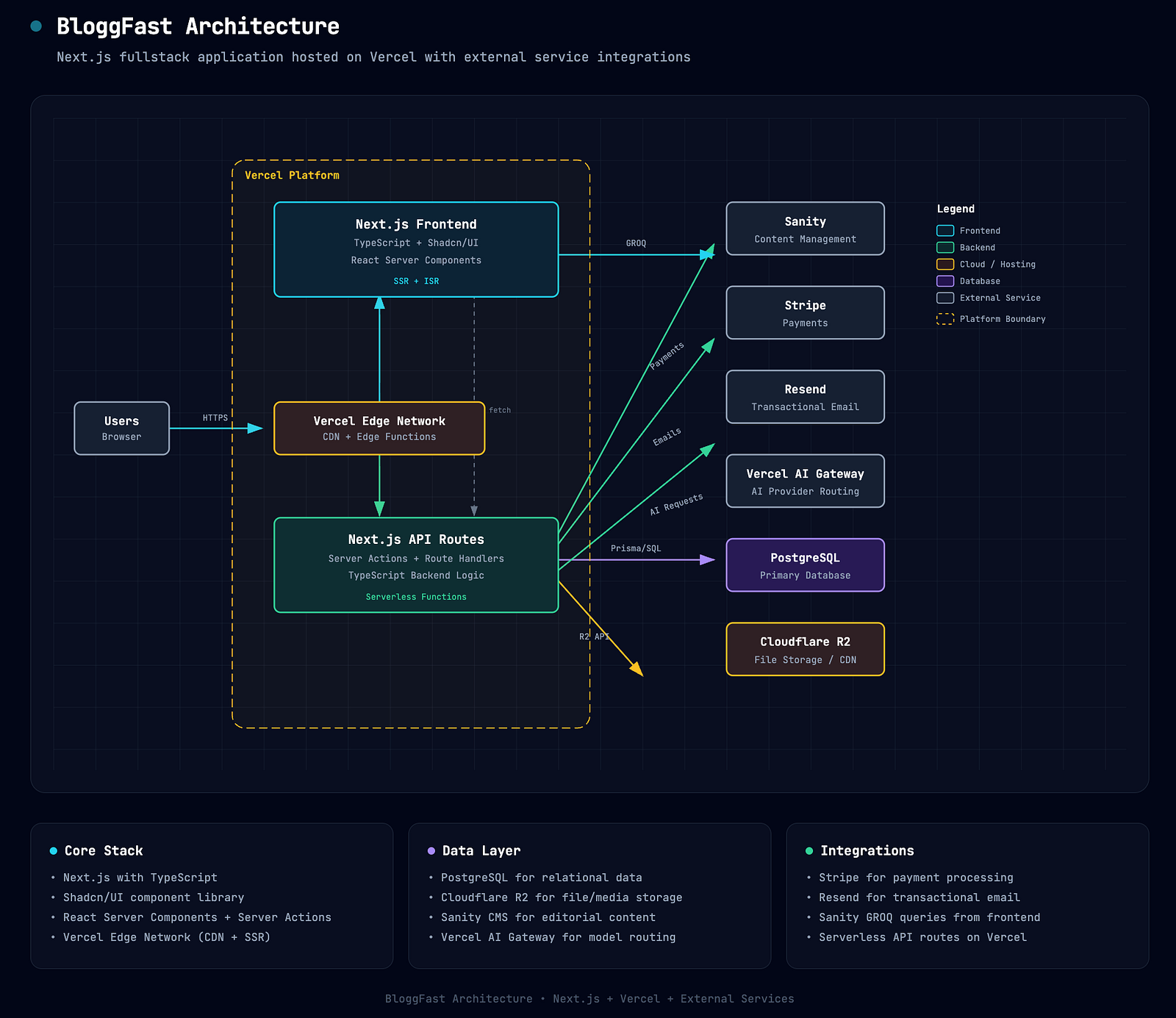This screenshot has width=1176, height=1018.
Task: Click 'Cloudflare R2 for file/media storage' item
Action: coord(562,897)
